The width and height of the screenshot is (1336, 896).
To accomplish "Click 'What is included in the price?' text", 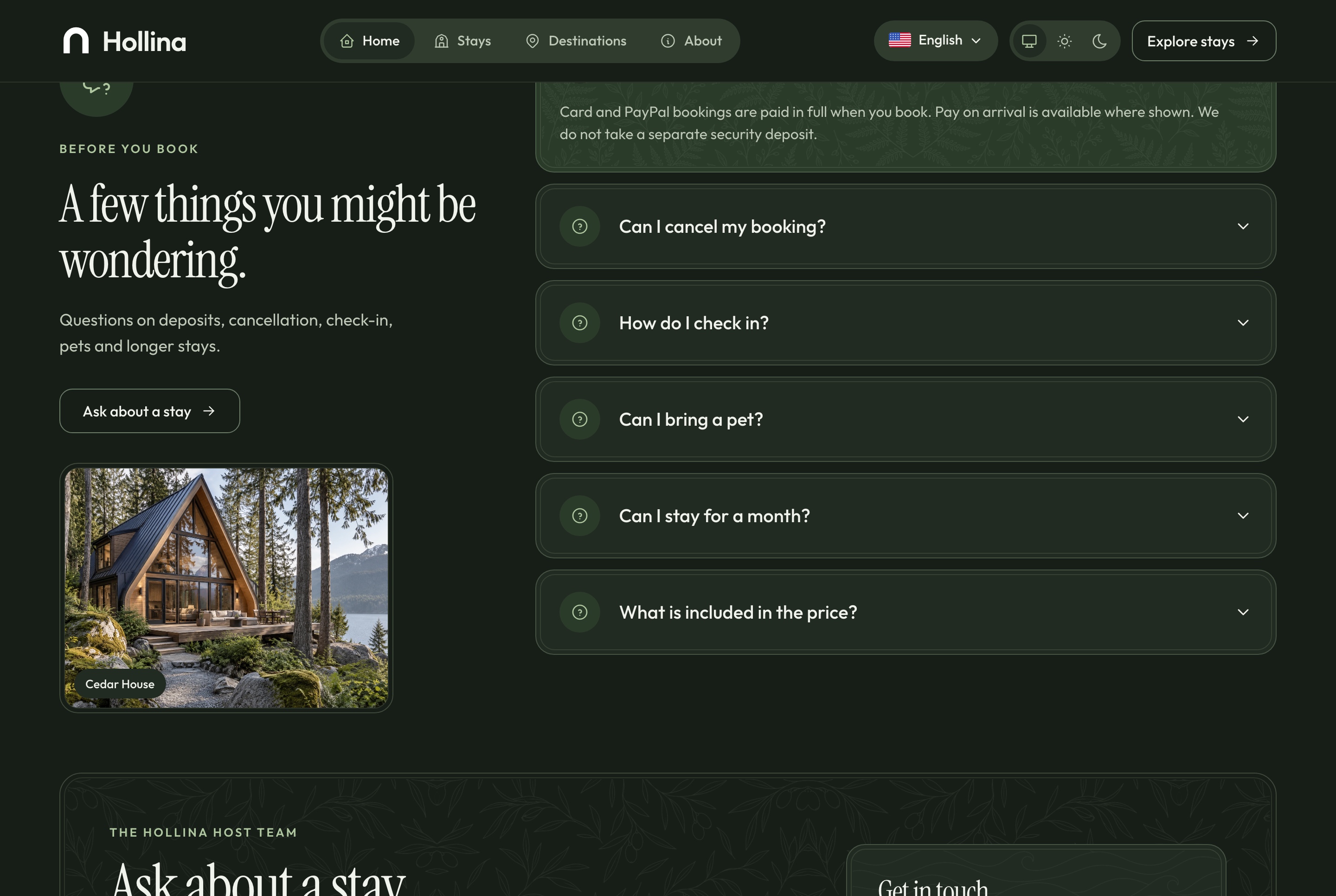I will click(738, 613).
